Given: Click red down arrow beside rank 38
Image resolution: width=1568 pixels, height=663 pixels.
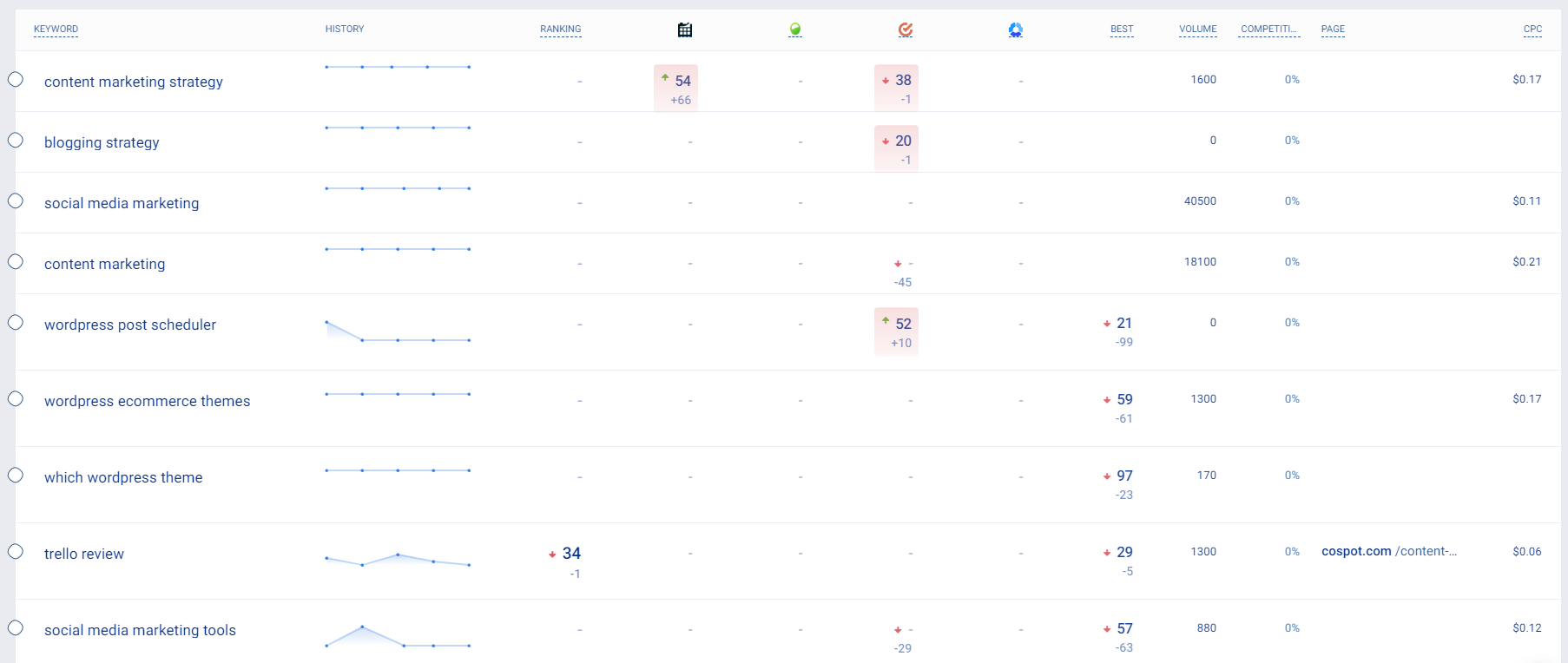Looking at the screenshot, I should click(886, 81).
